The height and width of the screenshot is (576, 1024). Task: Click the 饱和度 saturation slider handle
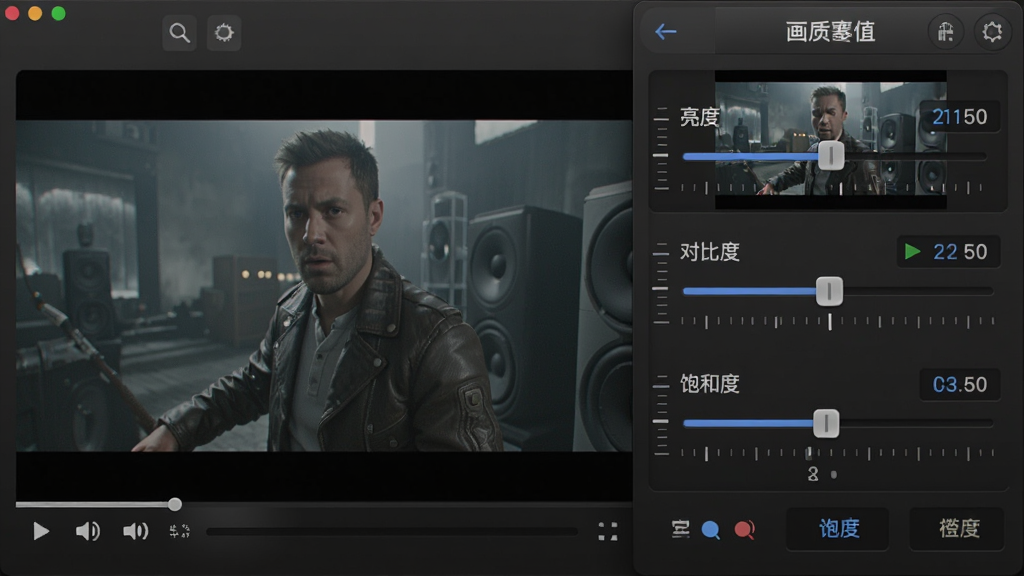(x=826, y=423)
